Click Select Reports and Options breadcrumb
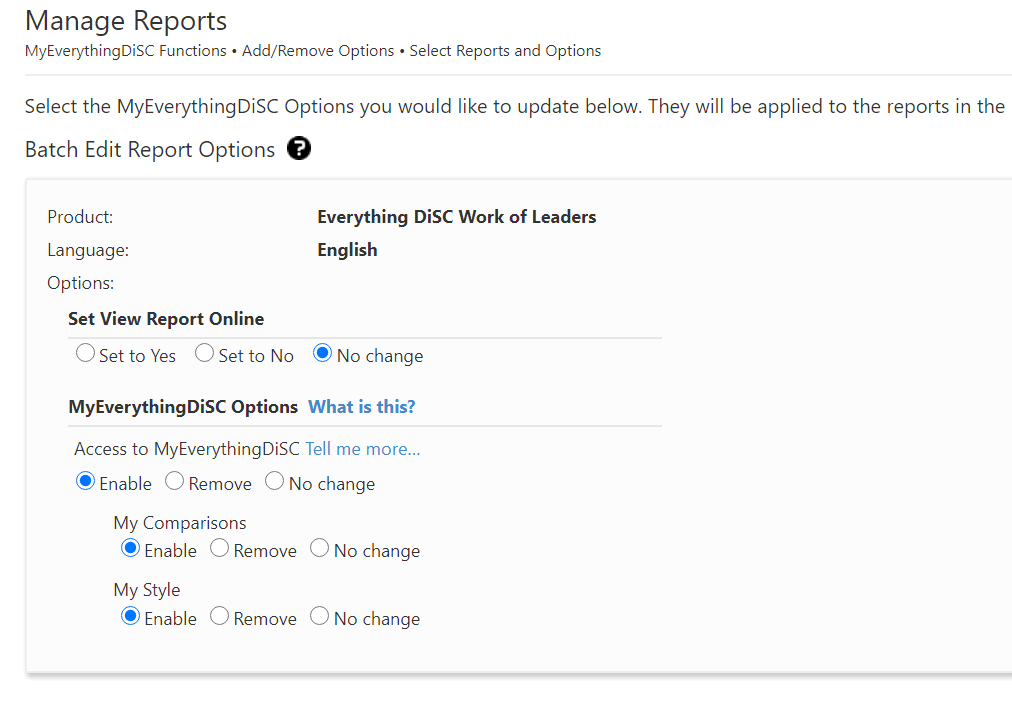Viewport: 1012px width, 702px height. coord(505,51)
